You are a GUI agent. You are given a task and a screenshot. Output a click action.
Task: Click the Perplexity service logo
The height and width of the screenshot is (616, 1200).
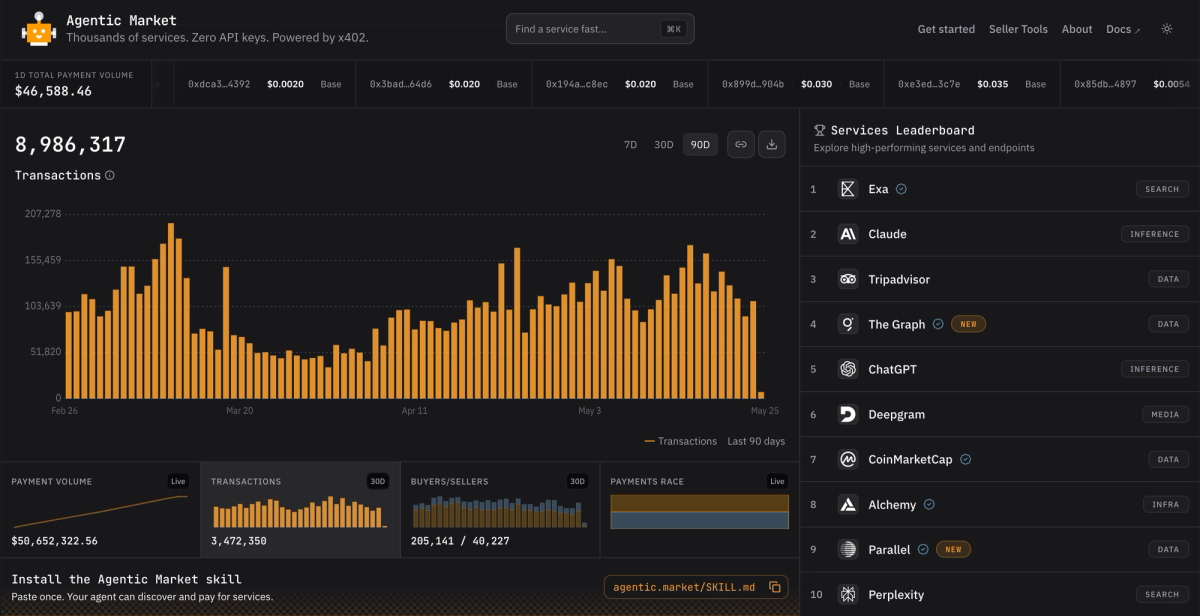click(848, 594)
